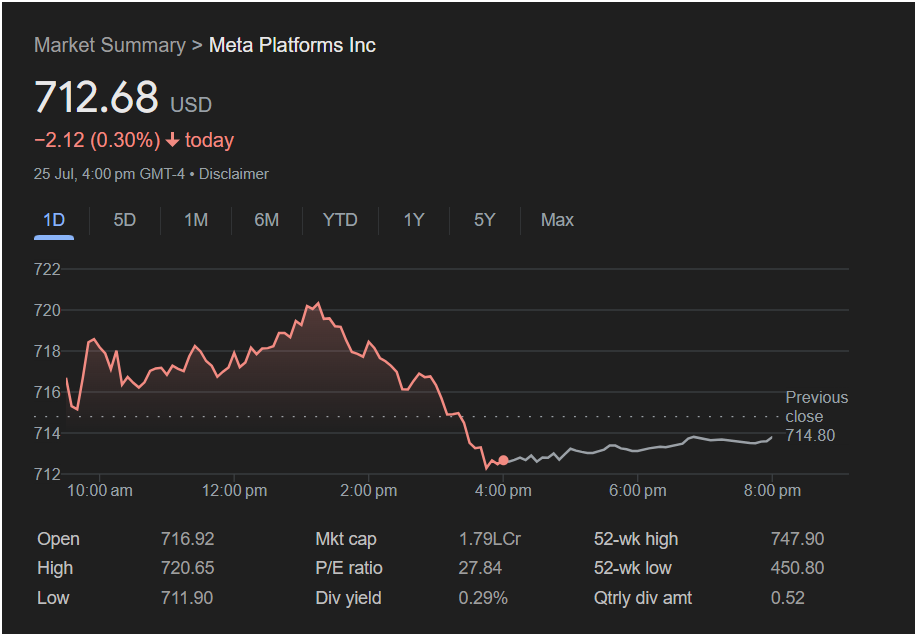917x636 pixels.
Task: Select the Max time range tab
Action: [557, 220]
